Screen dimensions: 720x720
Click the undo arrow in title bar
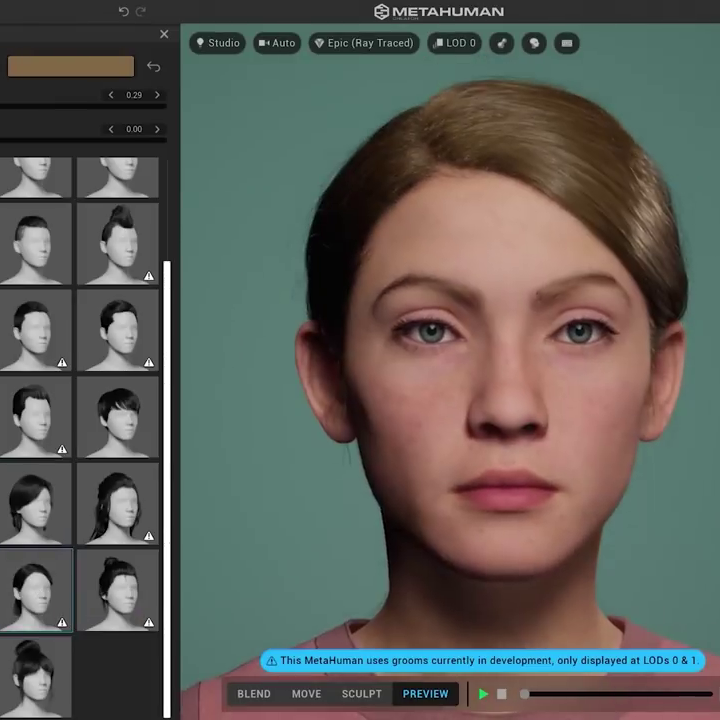coord(123,11)
